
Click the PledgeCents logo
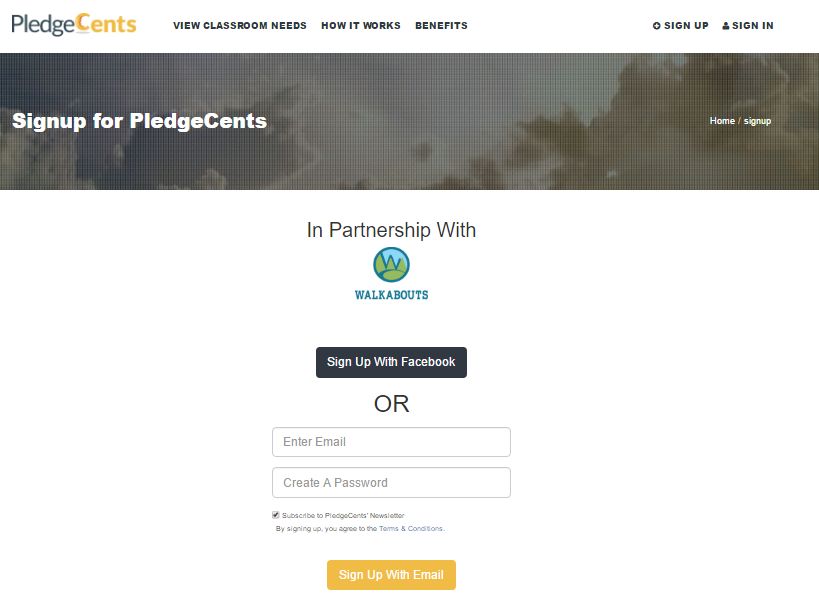pyautogui.click(x=74, y=25)
